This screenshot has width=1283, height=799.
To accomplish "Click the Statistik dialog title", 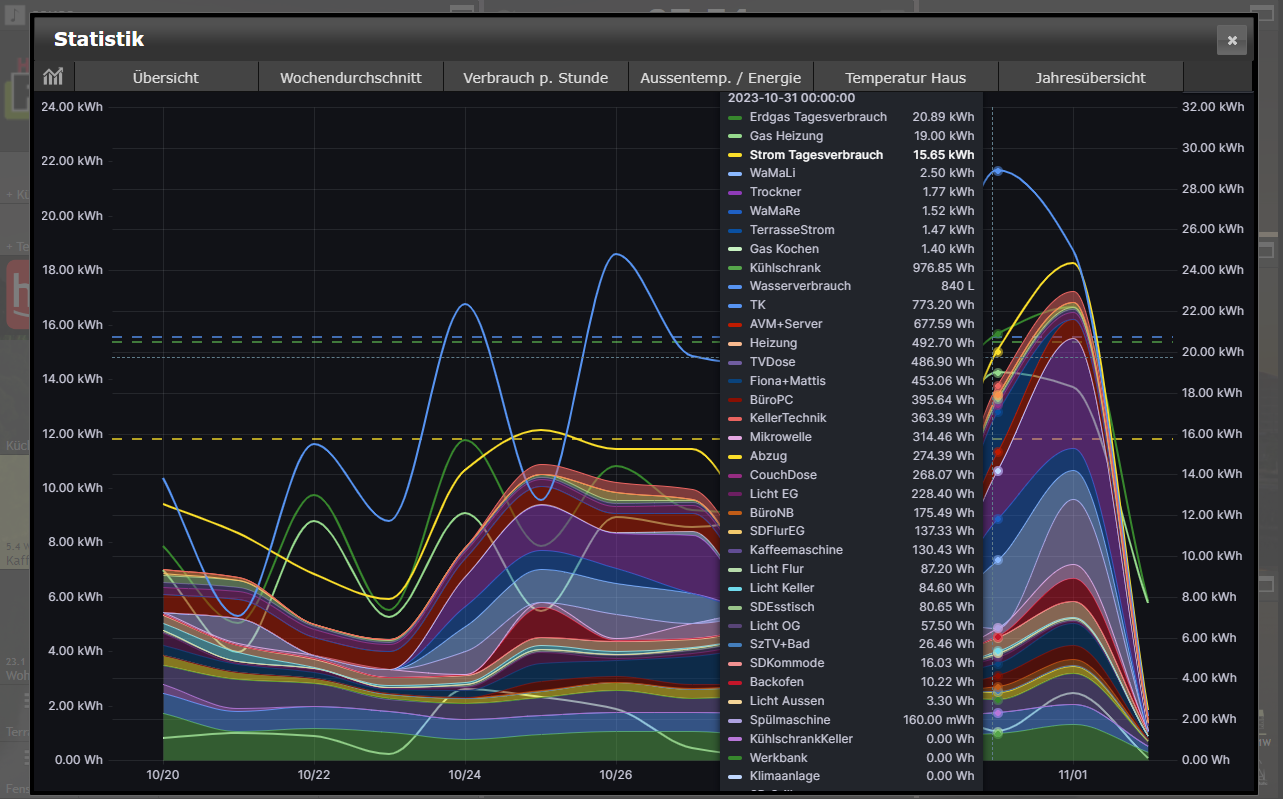I will click(99, 39).
